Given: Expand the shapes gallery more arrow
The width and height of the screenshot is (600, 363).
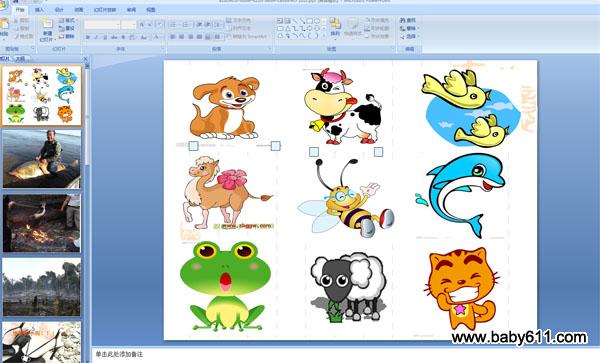Looking at the screenshot, I should click(324, 36).
